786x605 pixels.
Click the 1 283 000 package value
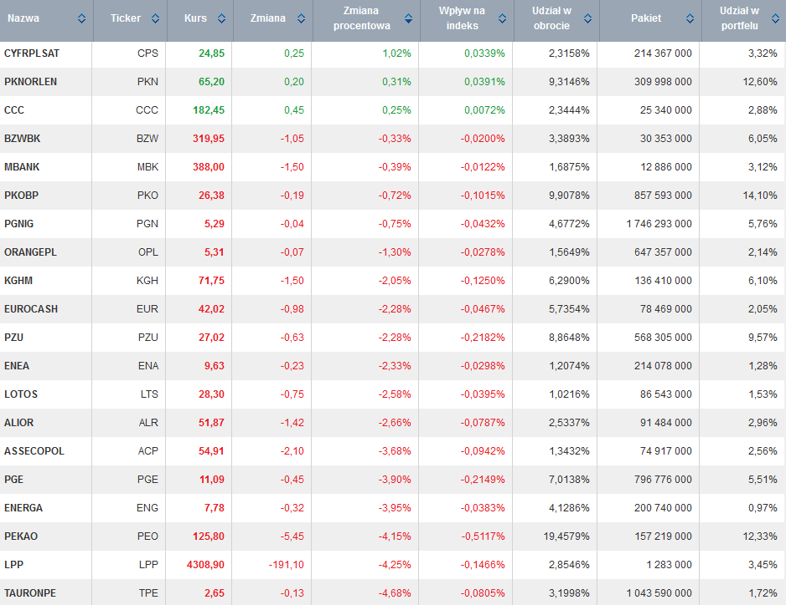pyautogui.click(x=669, y=564)
